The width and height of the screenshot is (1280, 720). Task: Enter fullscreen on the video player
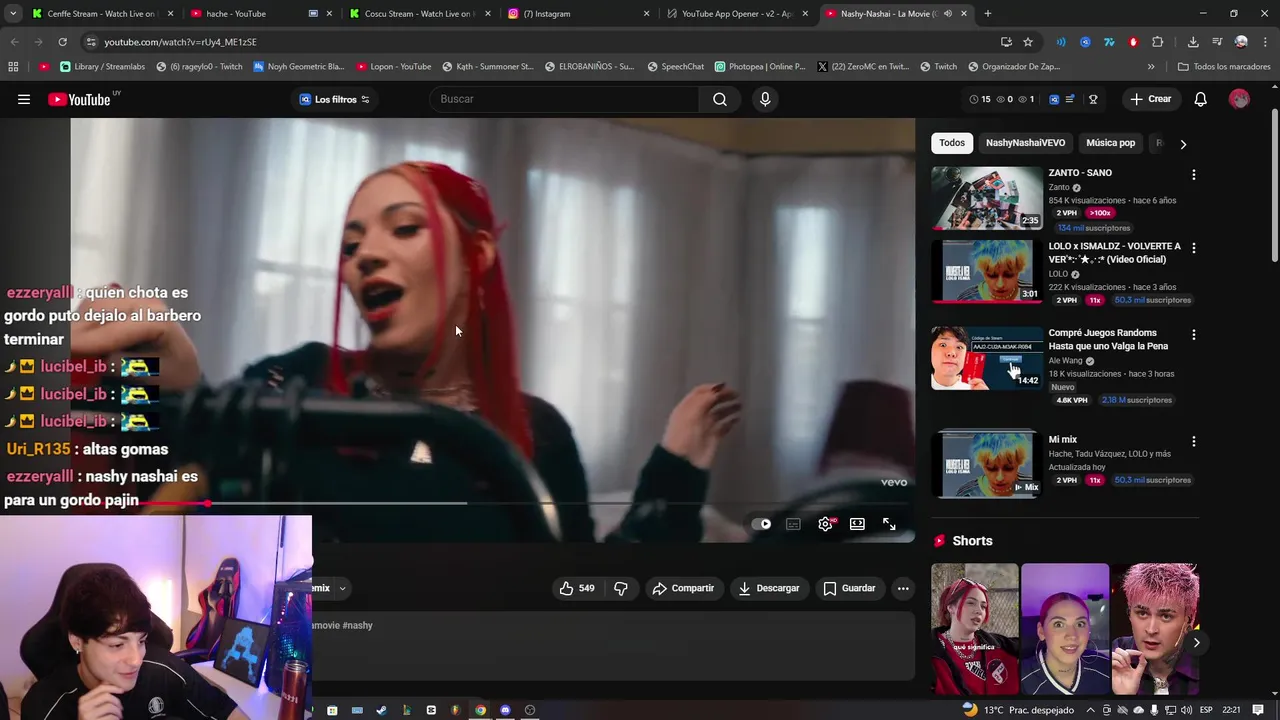(x=889, y=524)
